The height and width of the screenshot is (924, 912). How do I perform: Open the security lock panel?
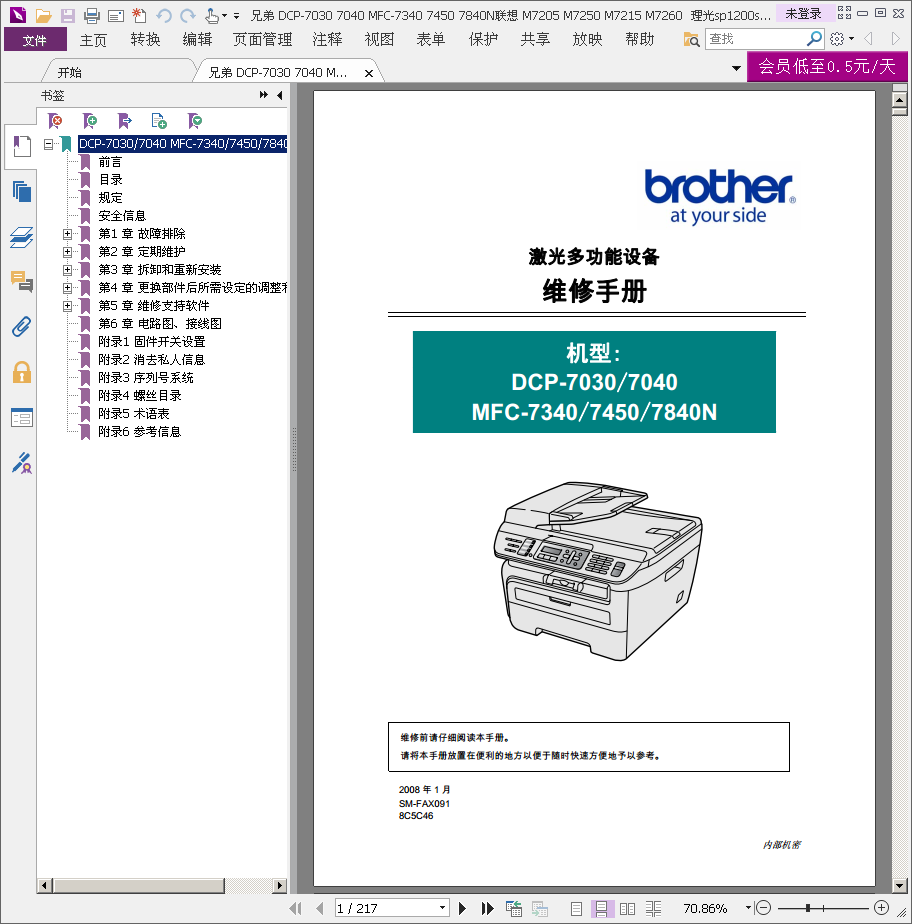[x=22, y=372]
